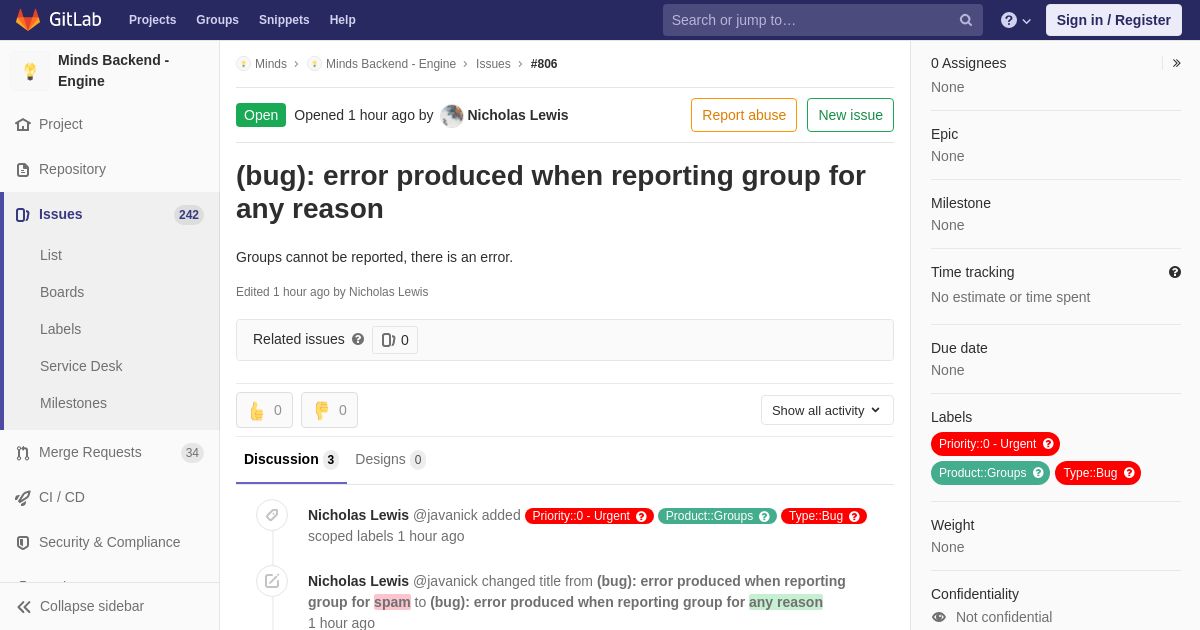This screenshot has width=1200, height=630.
Task: Click Product::Groups label in activity
Action: (x=717, y=516)
